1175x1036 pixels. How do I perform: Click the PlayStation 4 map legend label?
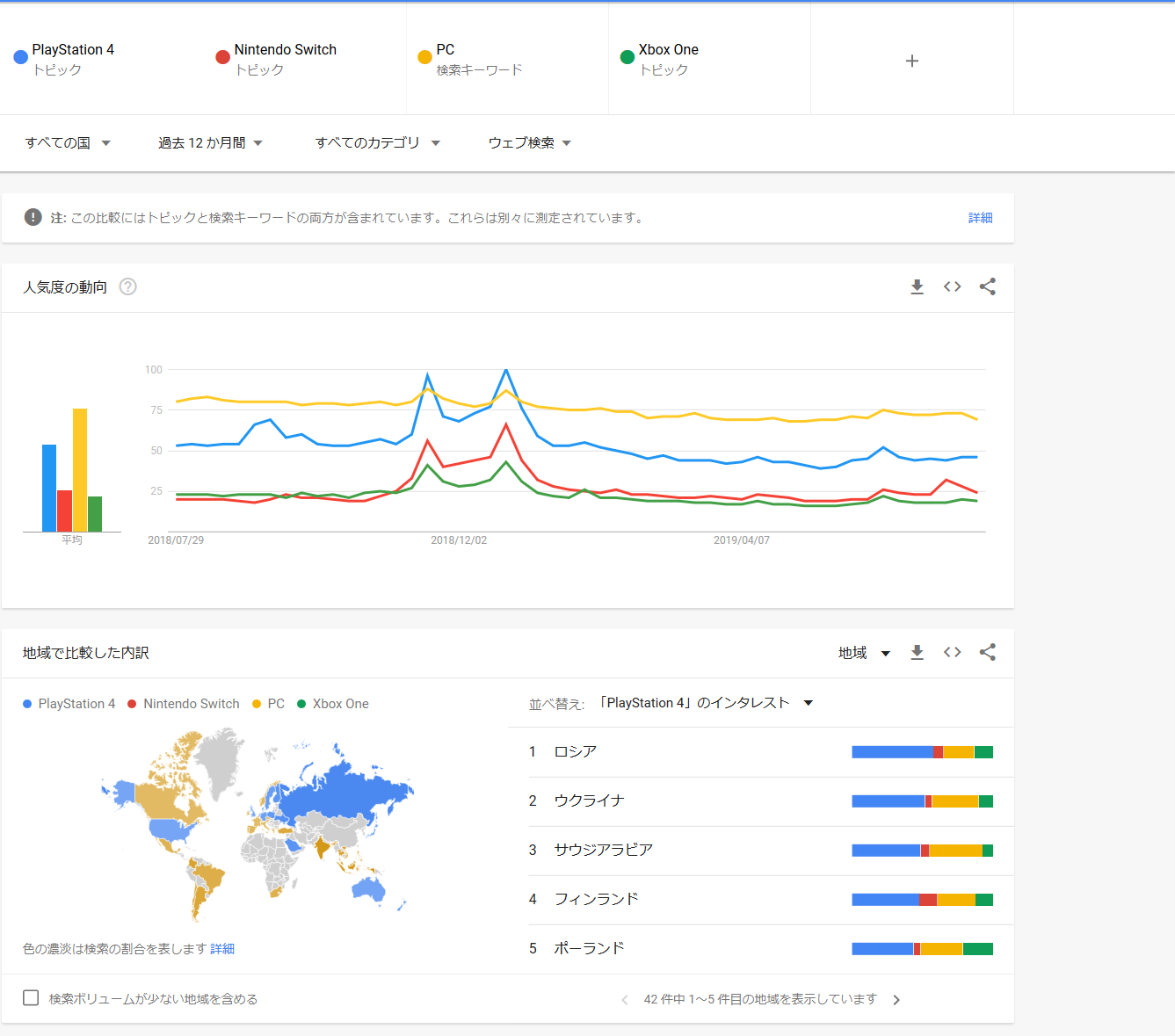pyautogui.click(x=76, y=704)
